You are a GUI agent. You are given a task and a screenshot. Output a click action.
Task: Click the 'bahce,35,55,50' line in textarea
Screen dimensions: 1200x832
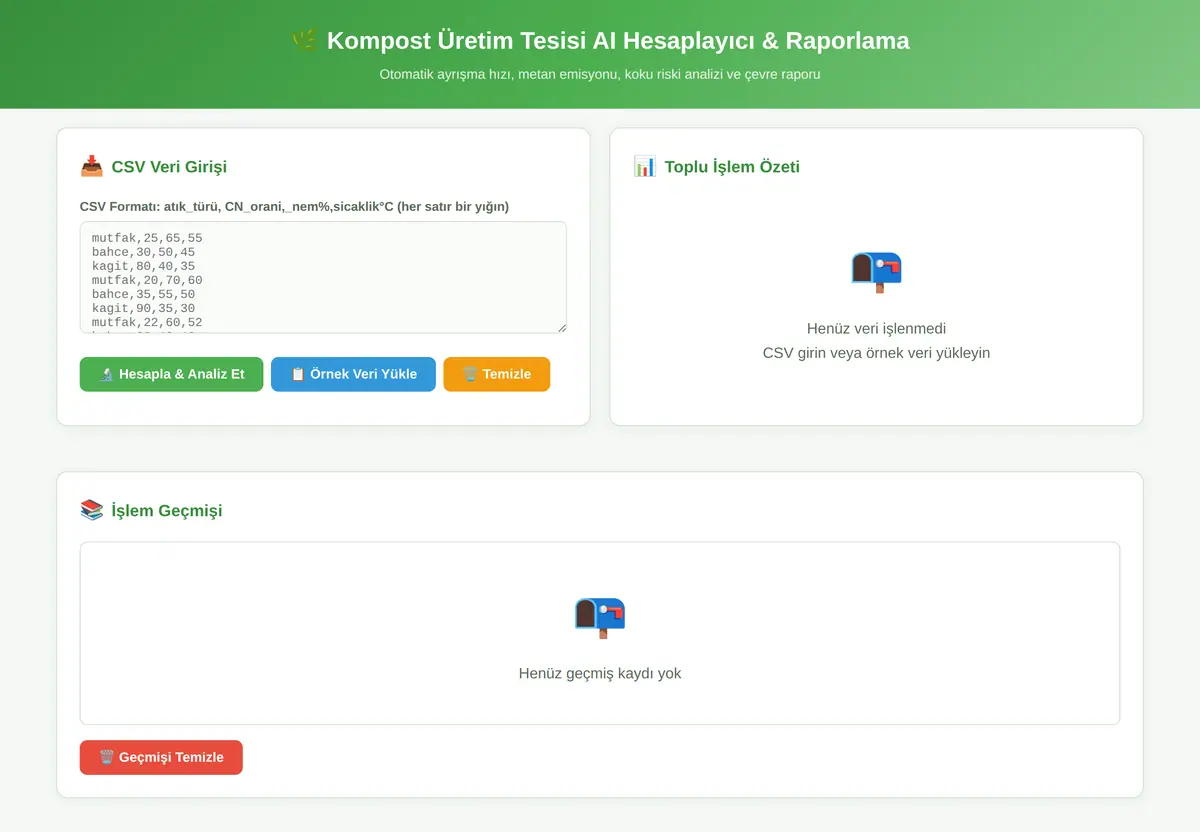click(x=143, y=295)
